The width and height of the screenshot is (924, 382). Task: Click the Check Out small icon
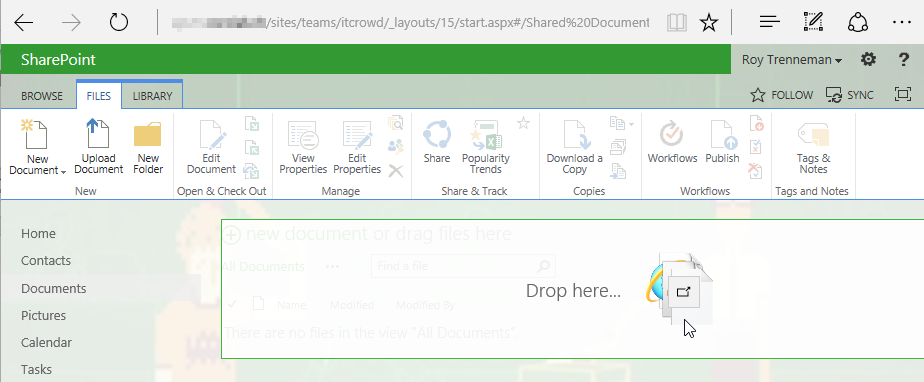click(251, 123)
